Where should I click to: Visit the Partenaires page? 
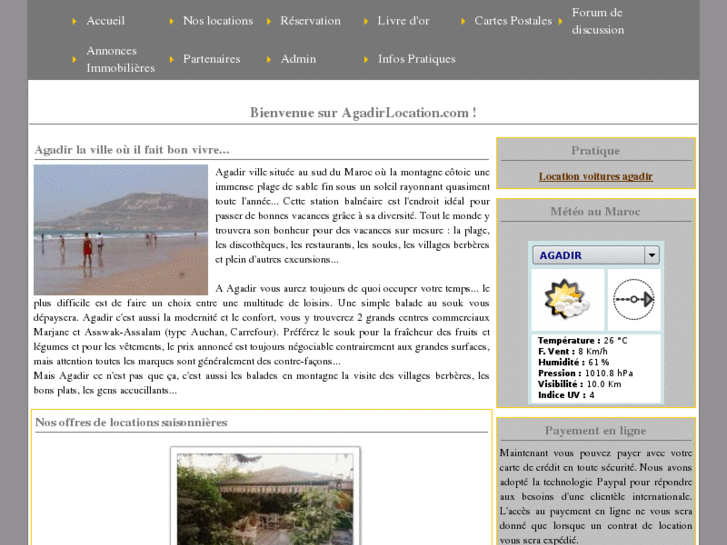[x=211, y=59]
